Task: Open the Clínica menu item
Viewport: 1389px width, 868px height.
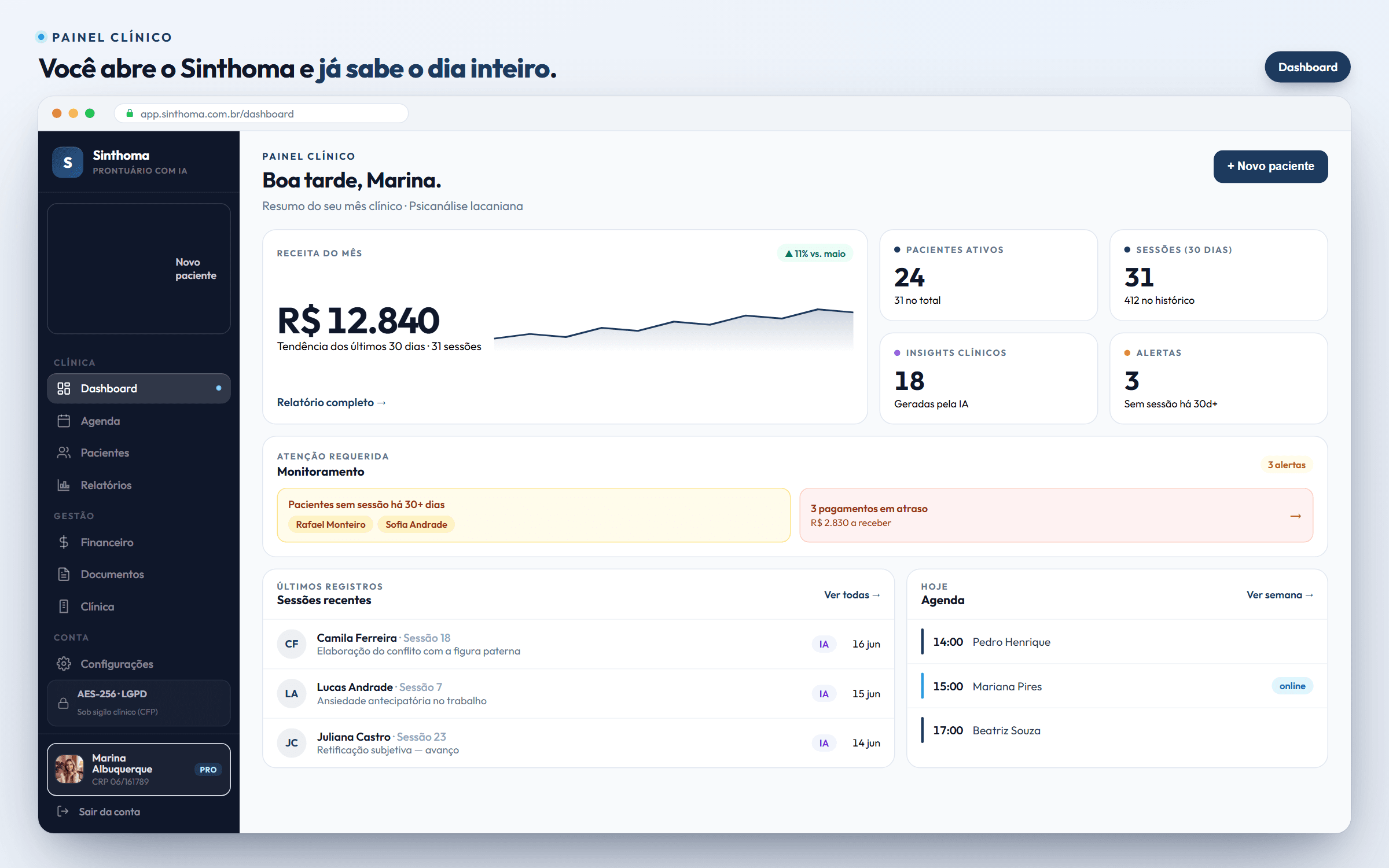Action: [x=139, y=606]
